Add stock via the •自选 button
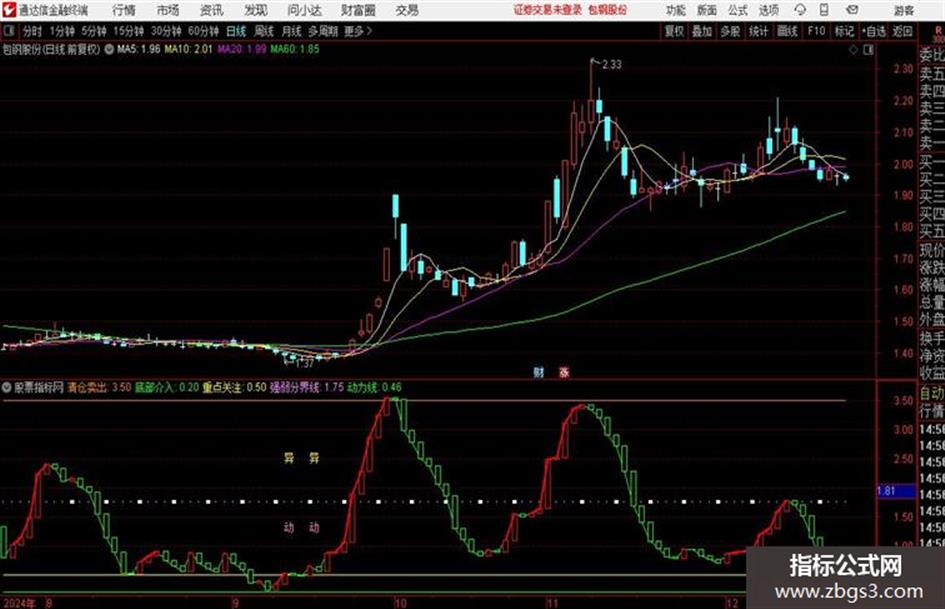 pos(874,31)
